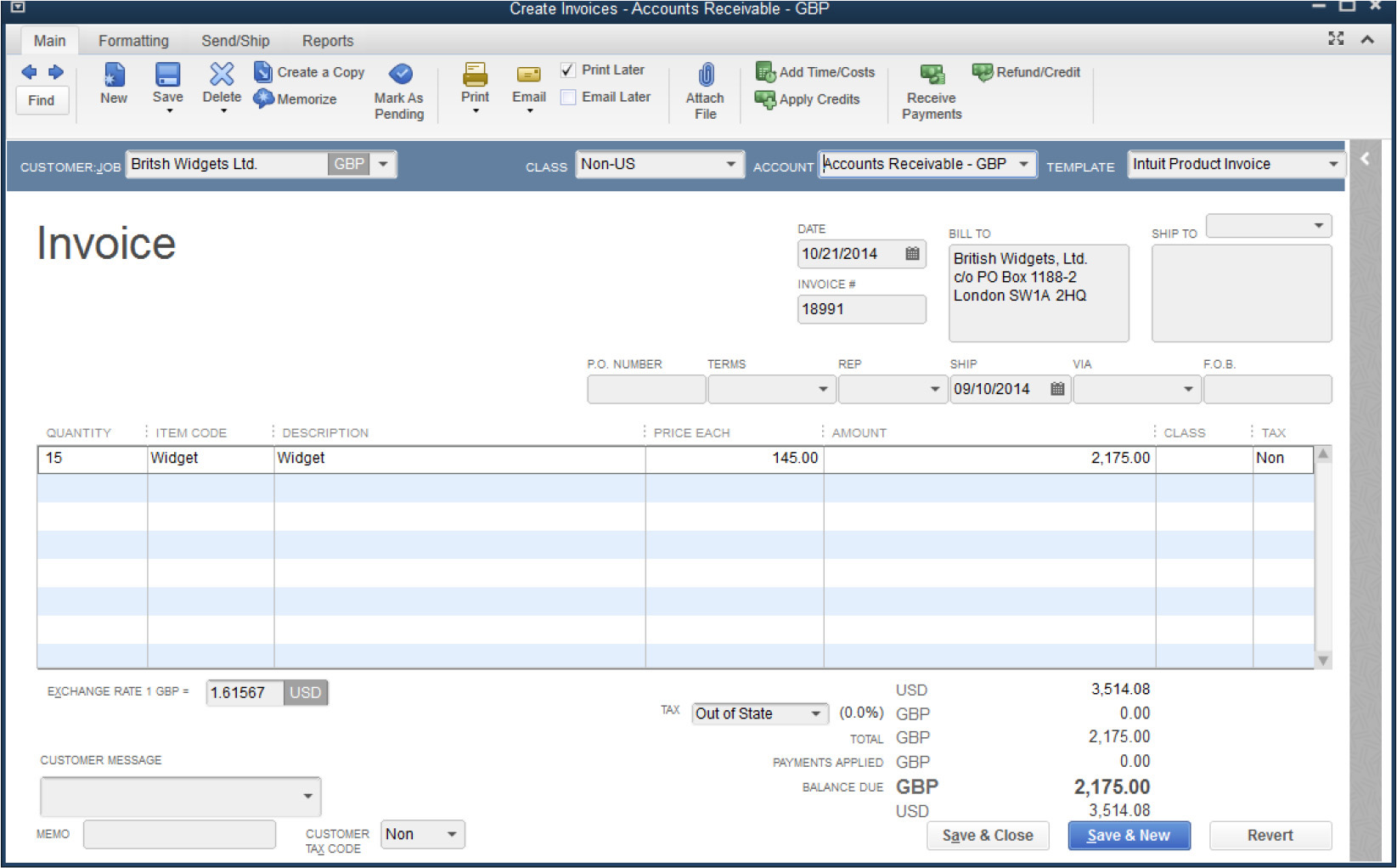Click the Save disk icon
Screen dimensions: 1397x868
coord(167,75)
